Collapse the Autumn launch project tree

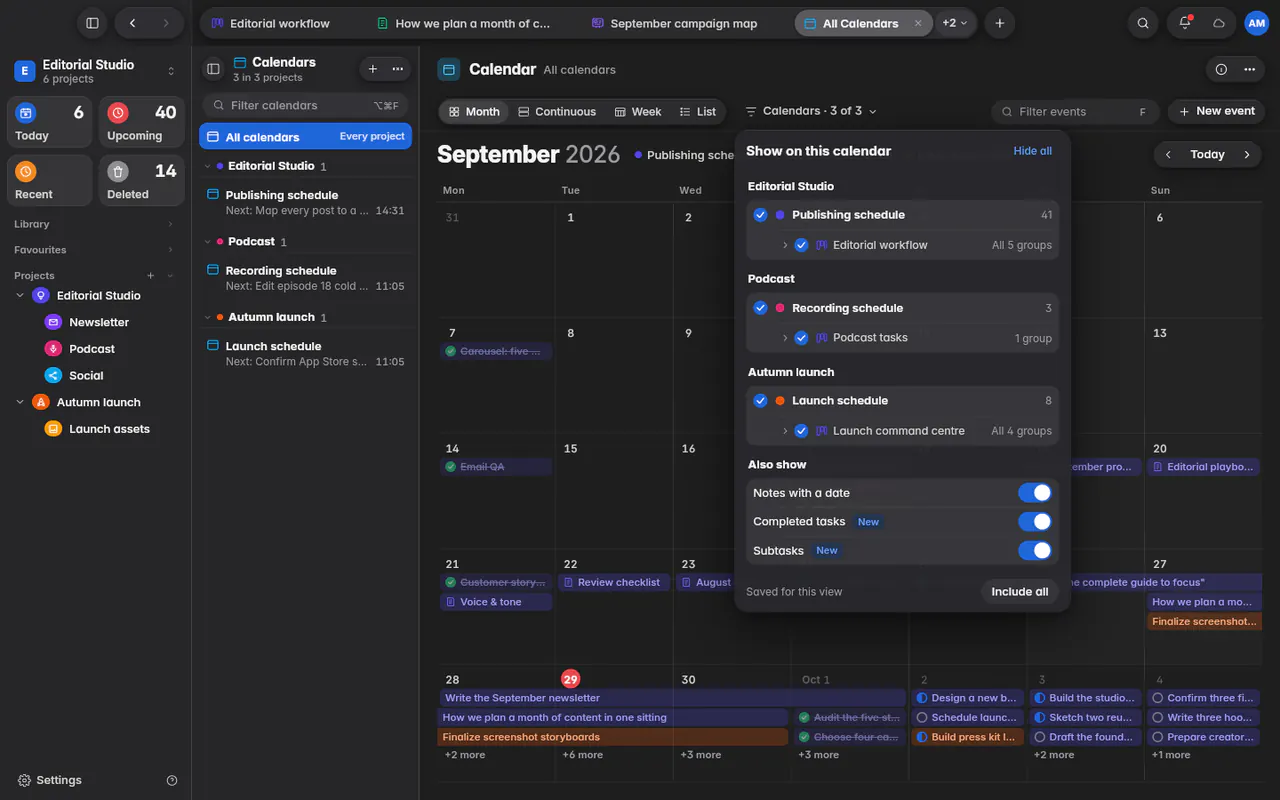[20, 402]
